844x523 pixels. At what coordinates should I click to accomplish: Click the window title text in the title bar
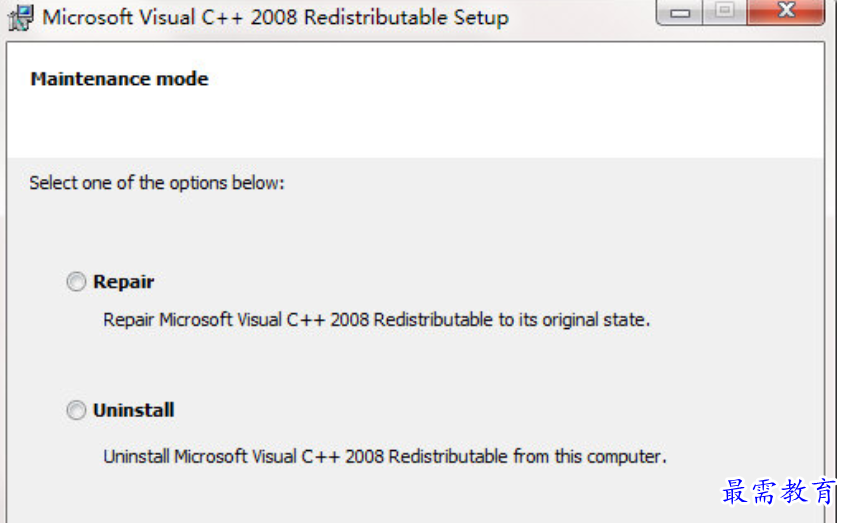pyautogui.click(x=276, y=17)
